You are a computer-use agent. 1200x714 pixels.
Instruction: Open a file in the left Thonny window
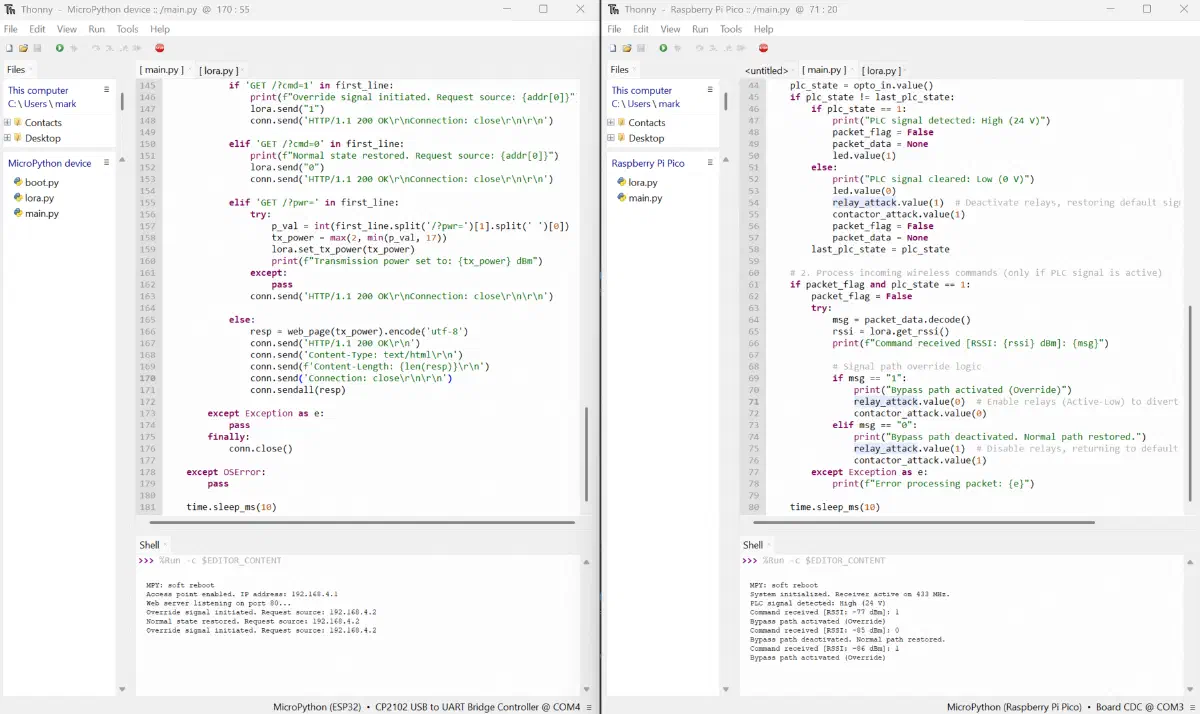pyautogui.click(x=23, y=48)
